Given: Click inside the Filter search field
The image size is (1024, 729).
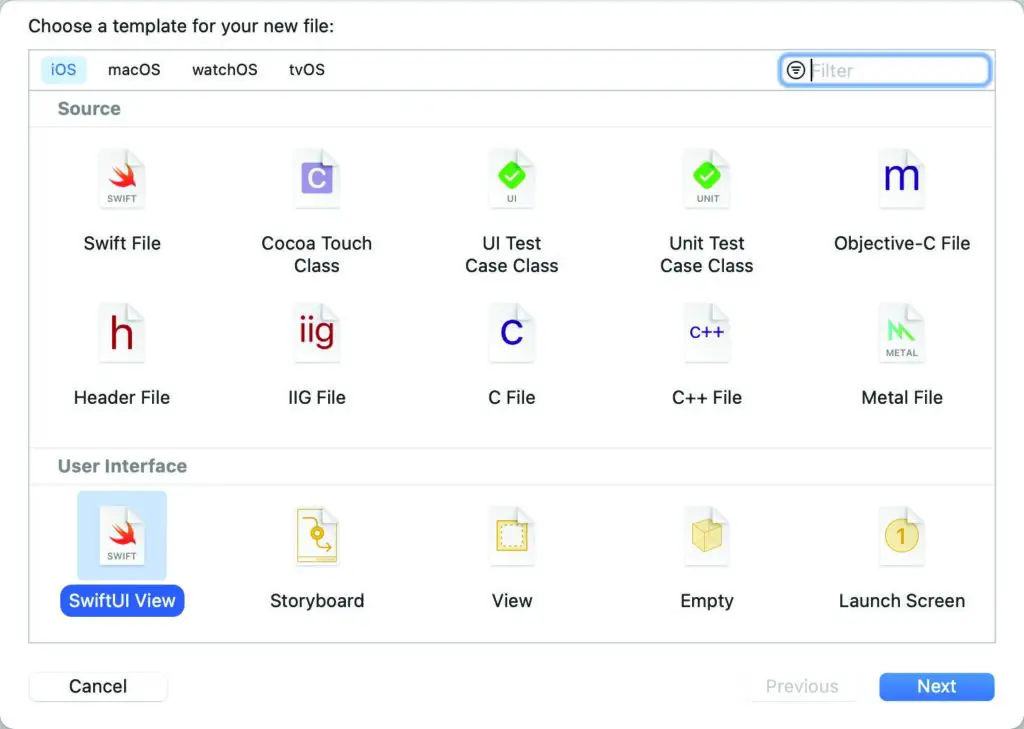Looking at the screenshot, I should click(895, 71).
